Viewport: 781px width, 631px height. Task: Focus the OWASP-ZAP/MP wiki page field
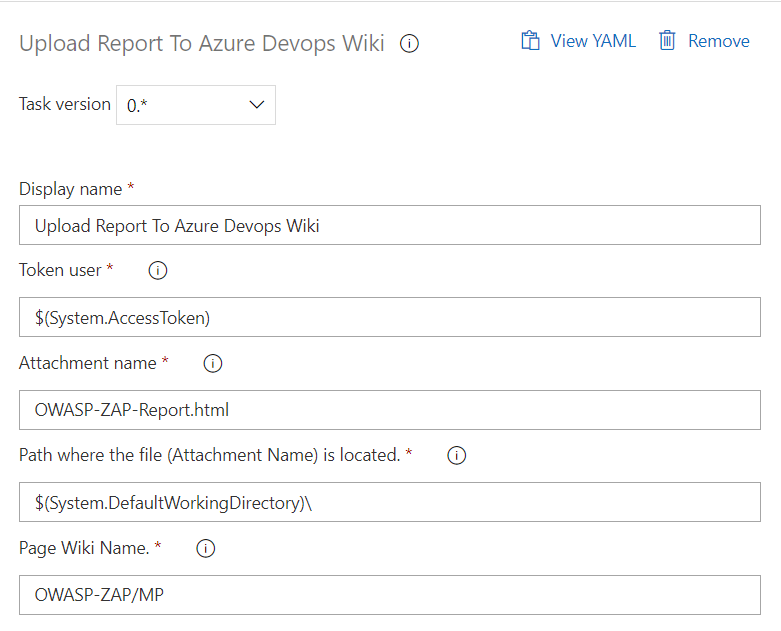click(390, 595)
